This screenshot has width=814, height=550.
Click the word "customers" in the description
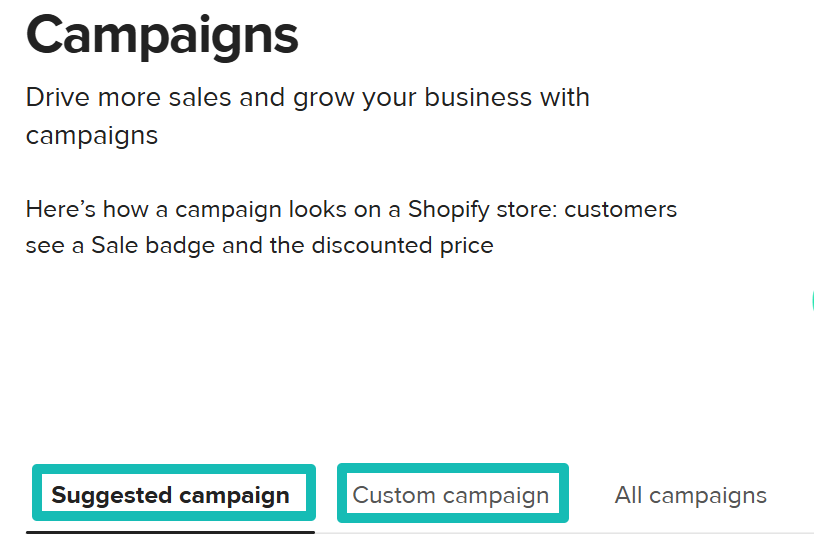(x=621, y=210)
